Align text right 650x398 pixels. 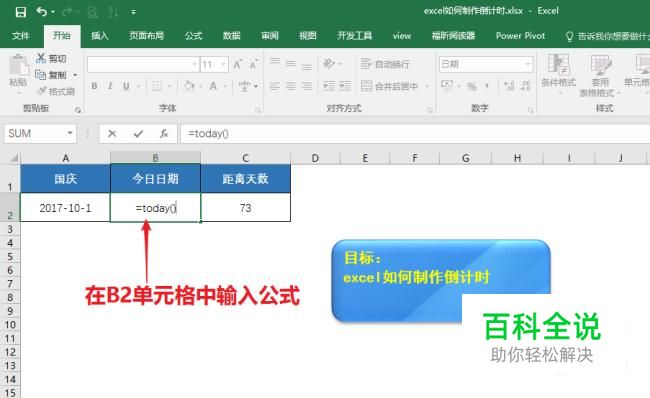point(306,86)
